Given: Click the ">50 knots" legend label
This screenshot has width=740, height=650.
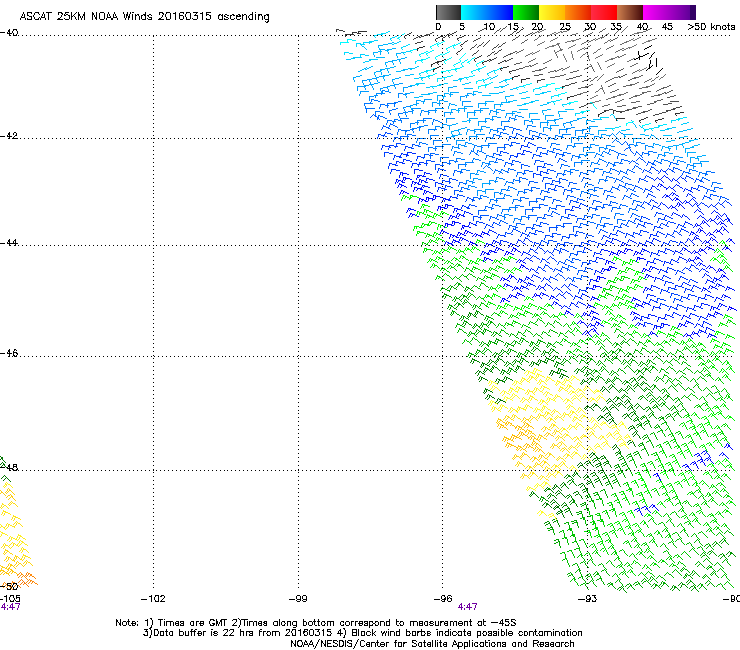Looking at the screenshot, I should 711,27.
